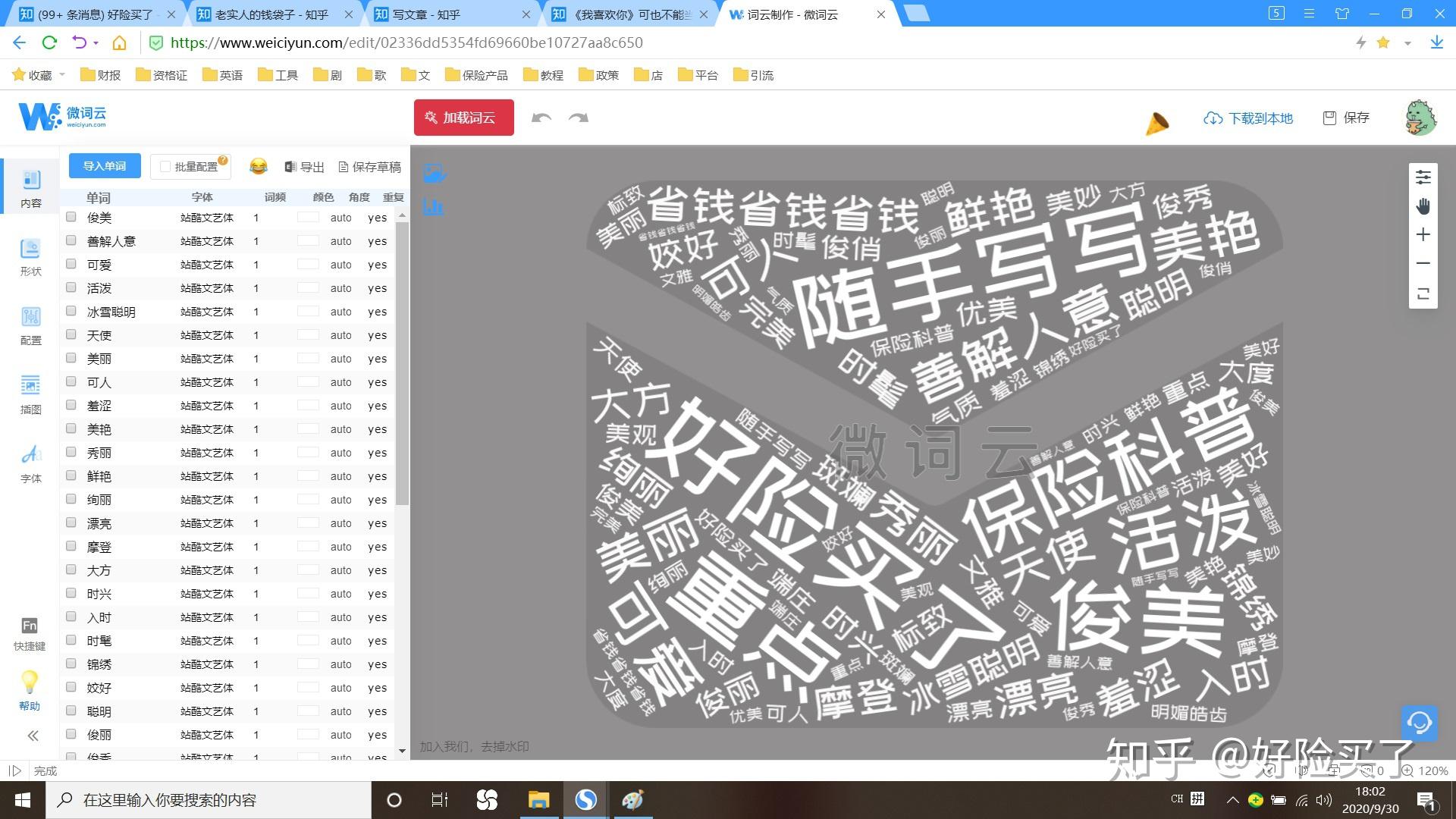Click the bar chart icon on canvas

tap(433, 206)
